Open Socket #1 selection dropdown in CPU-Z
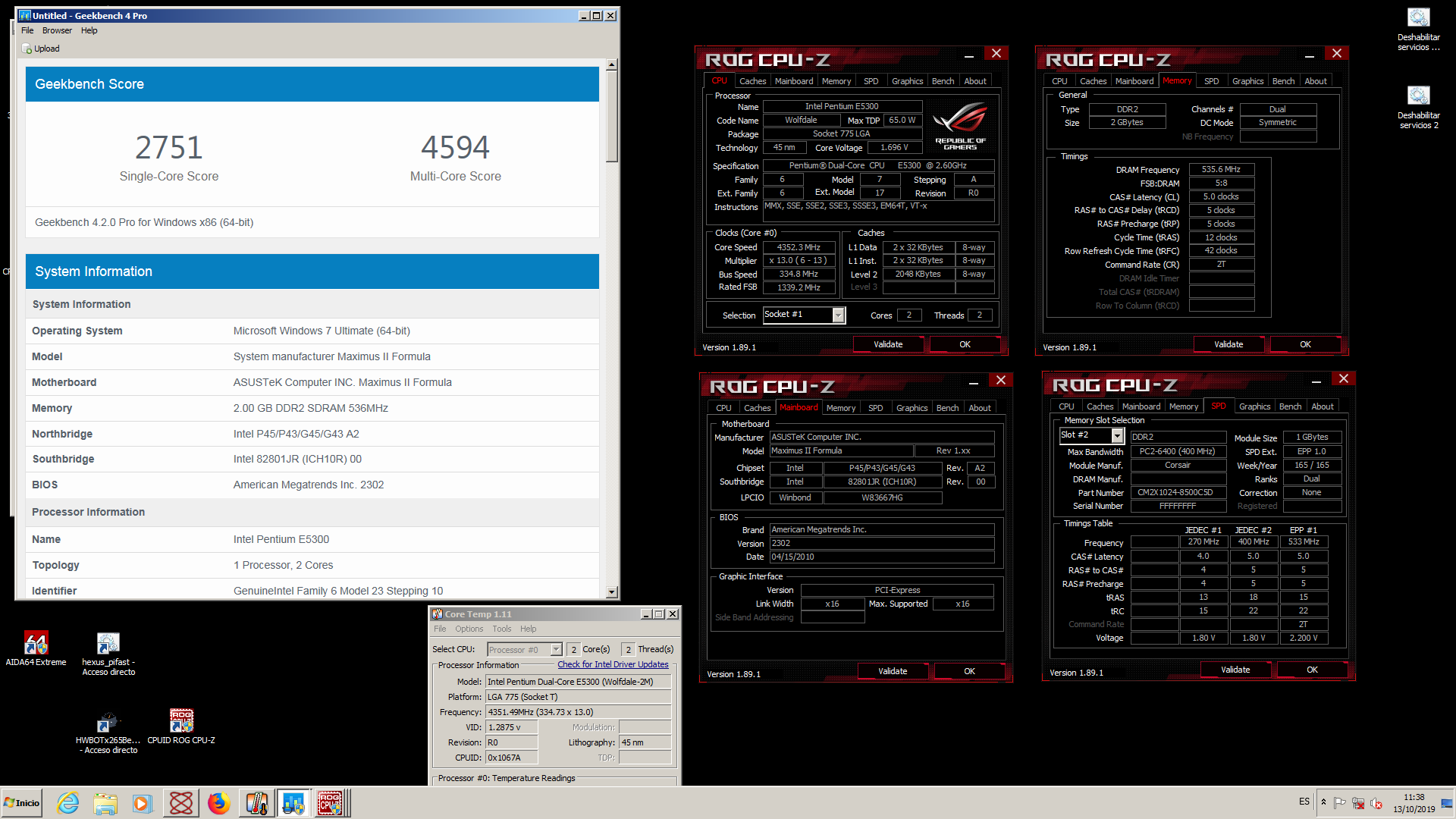The width and height of the screenshot is (1456, 819). pos(804,315)
